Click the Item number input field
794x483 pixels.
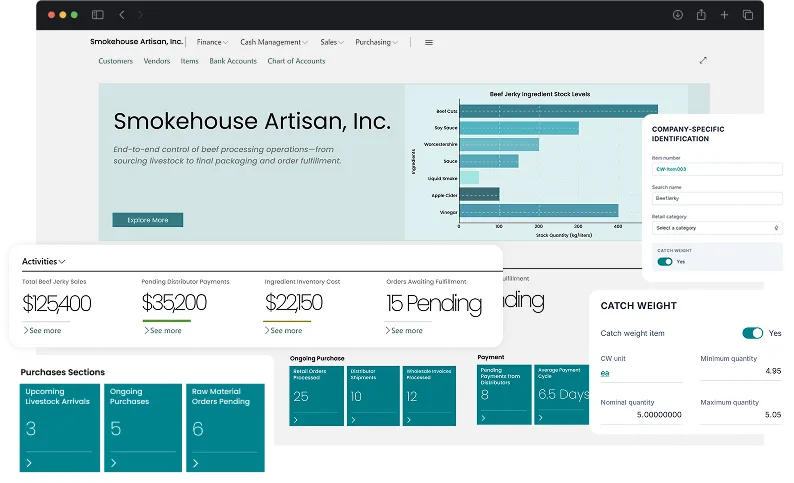tap(717, 169)
